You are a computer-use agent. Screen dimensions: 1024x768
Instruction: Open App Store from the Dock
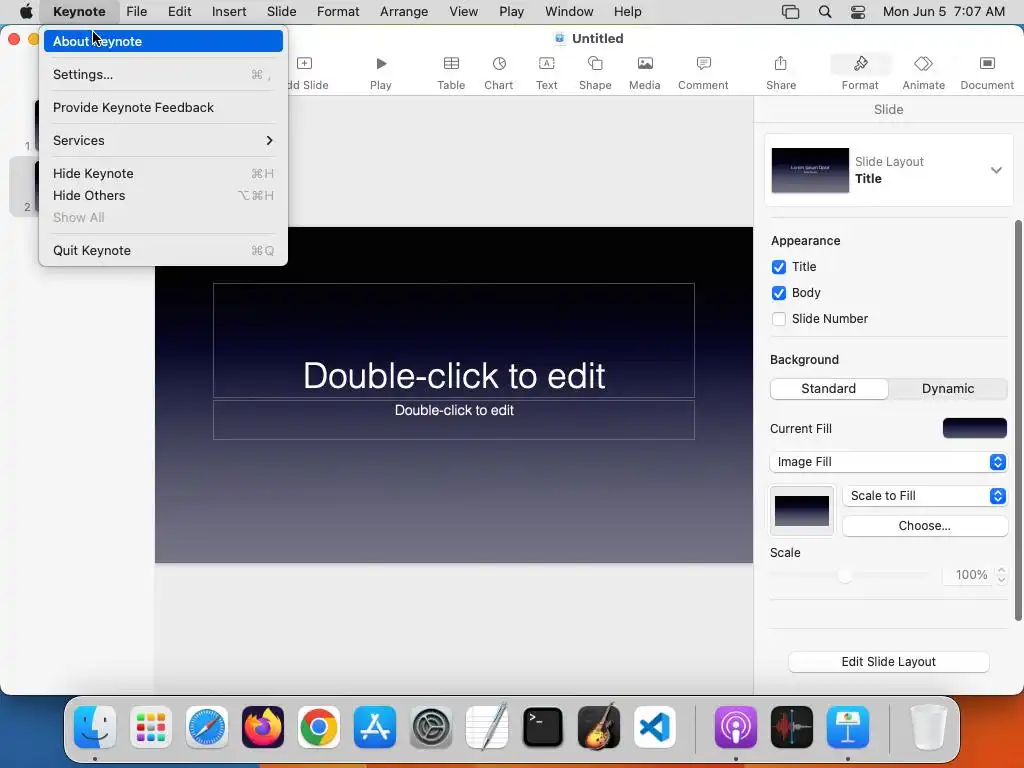coord(375,727)
